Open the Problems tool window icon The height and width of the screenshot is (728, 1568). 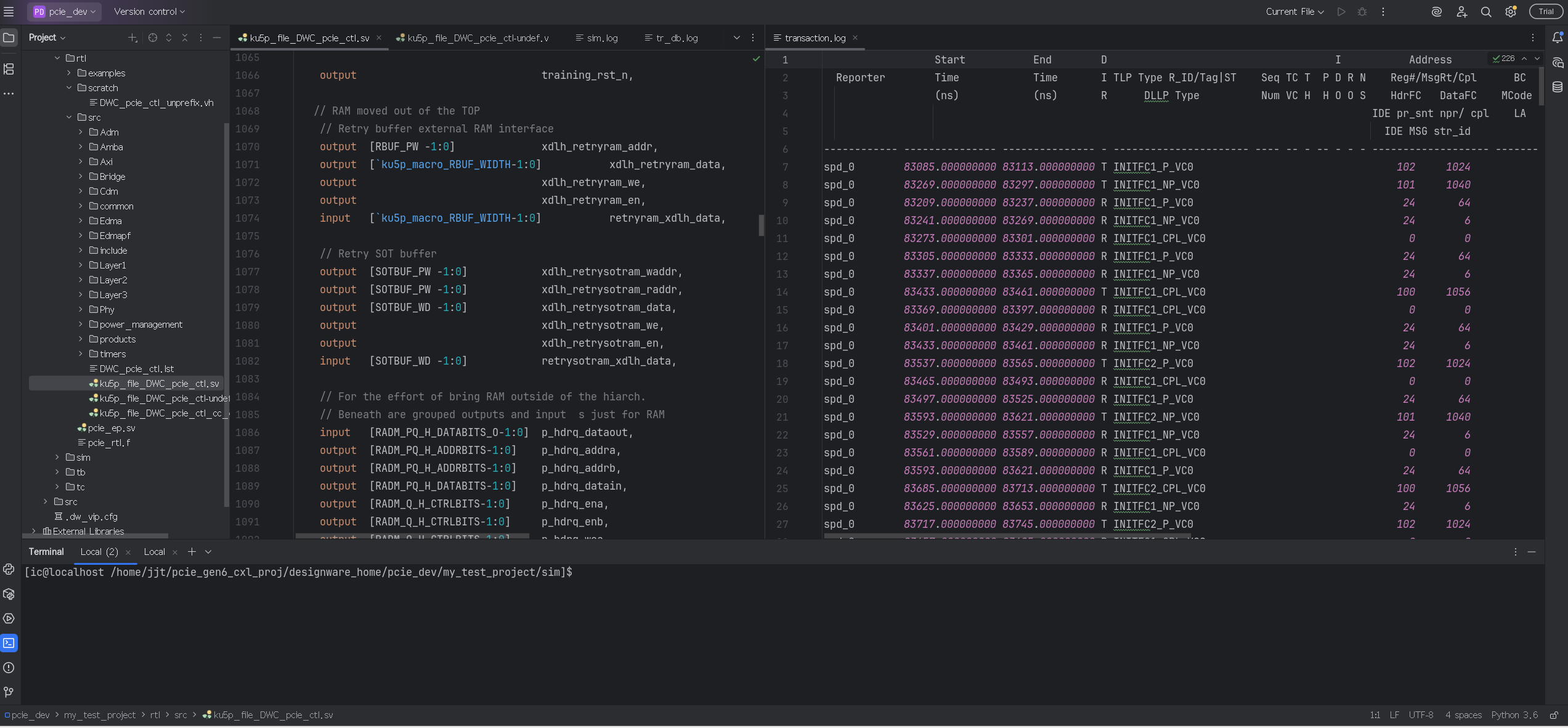click(x=9, y=668)
